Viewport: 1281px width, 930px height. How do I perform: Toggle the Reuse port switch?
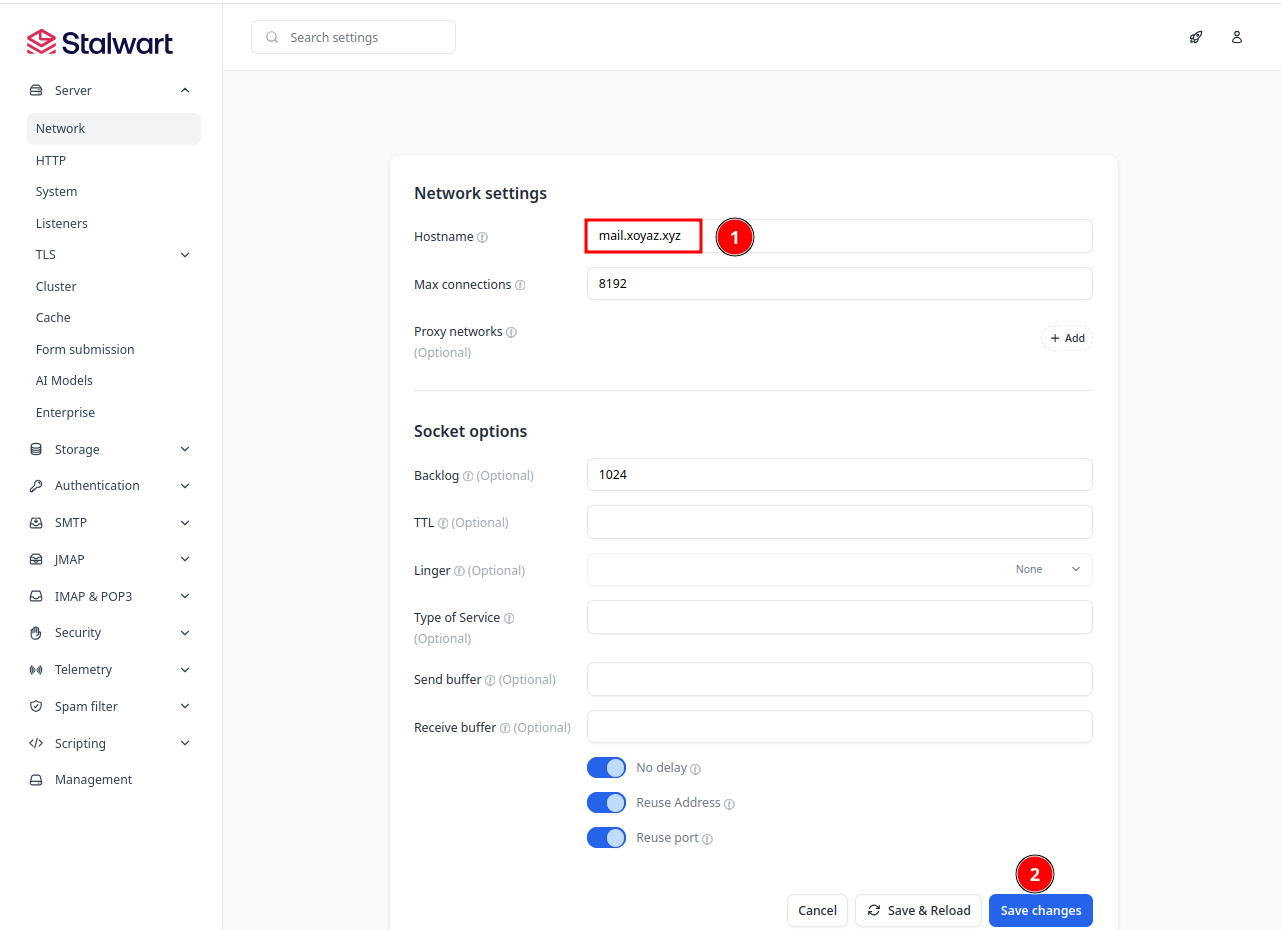click(606, 838)
